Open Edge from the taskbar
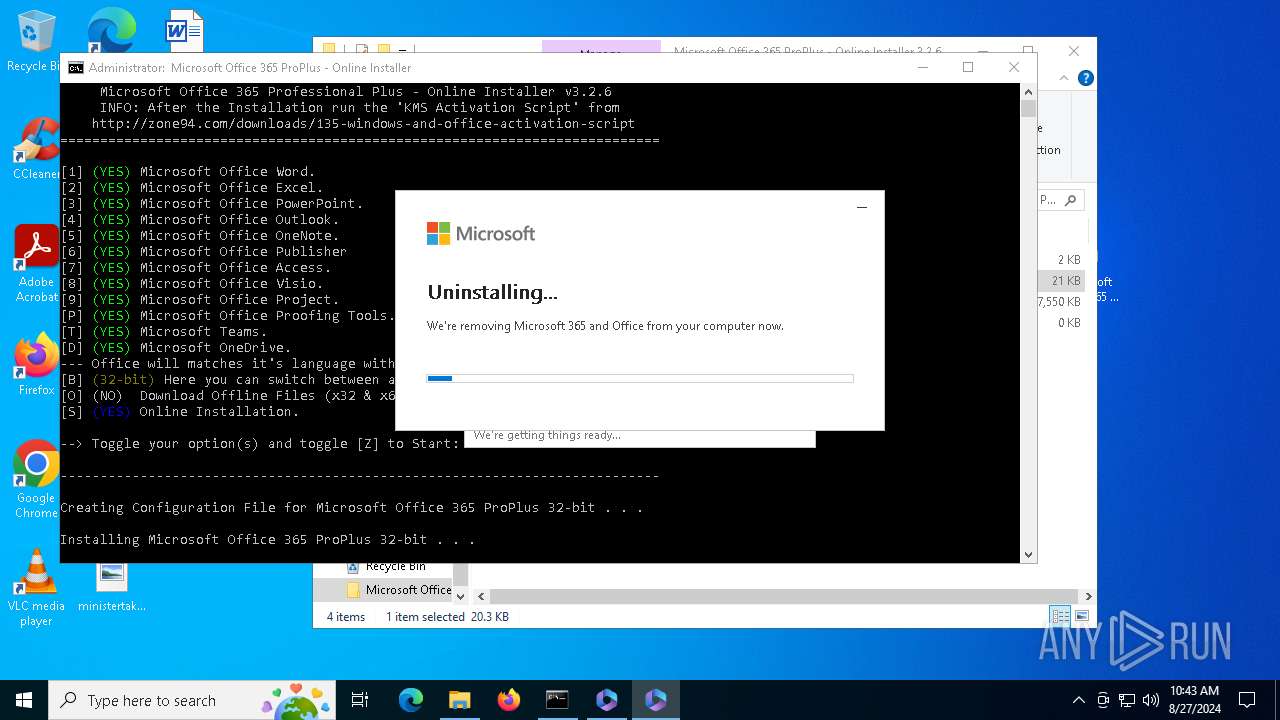 411,700
